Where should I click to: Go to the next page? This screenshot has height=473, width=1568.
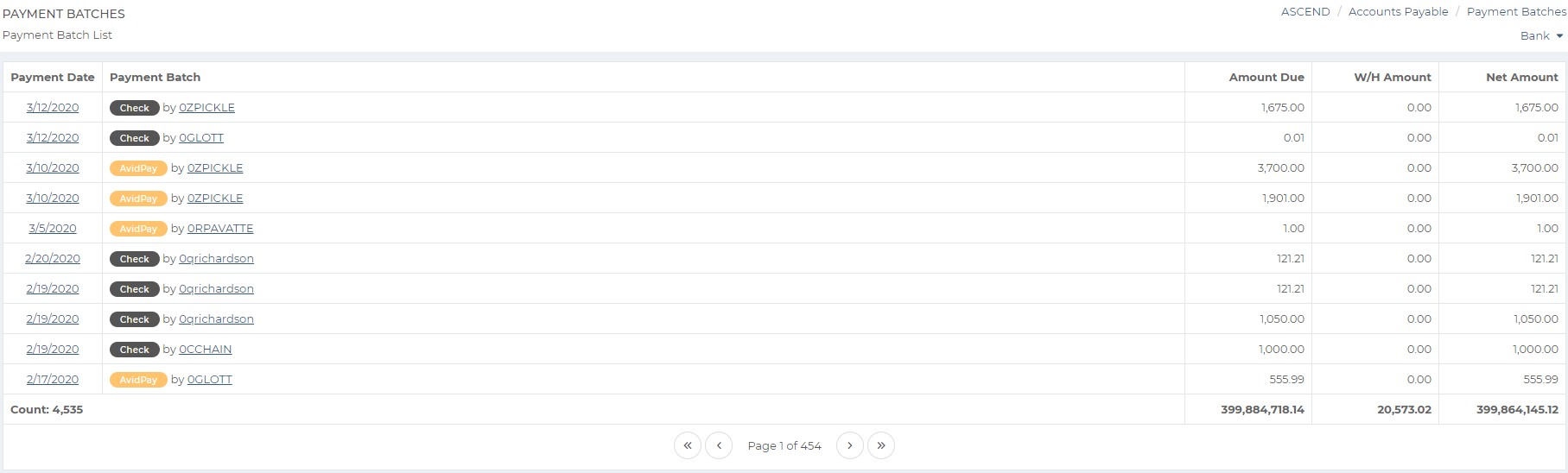(x=850, y=445)
